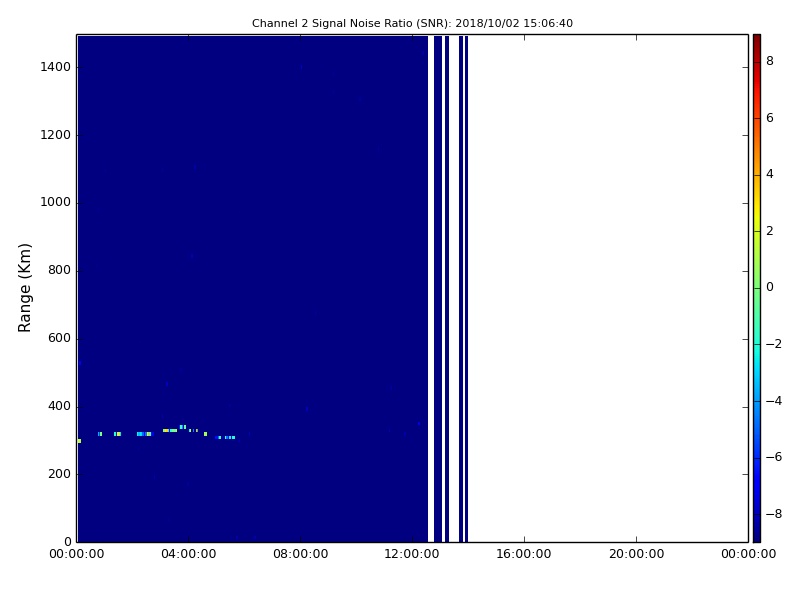This screenshot has width=800, height=600.
Task: Click the 1200 range tick label
Action: (56, 135)
